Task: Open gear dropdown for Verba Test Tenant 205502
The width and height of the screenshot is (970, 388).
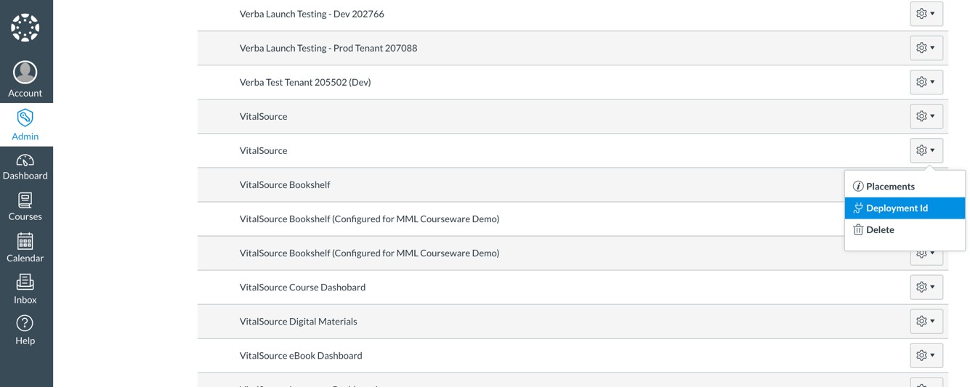Action: point(926,82)
